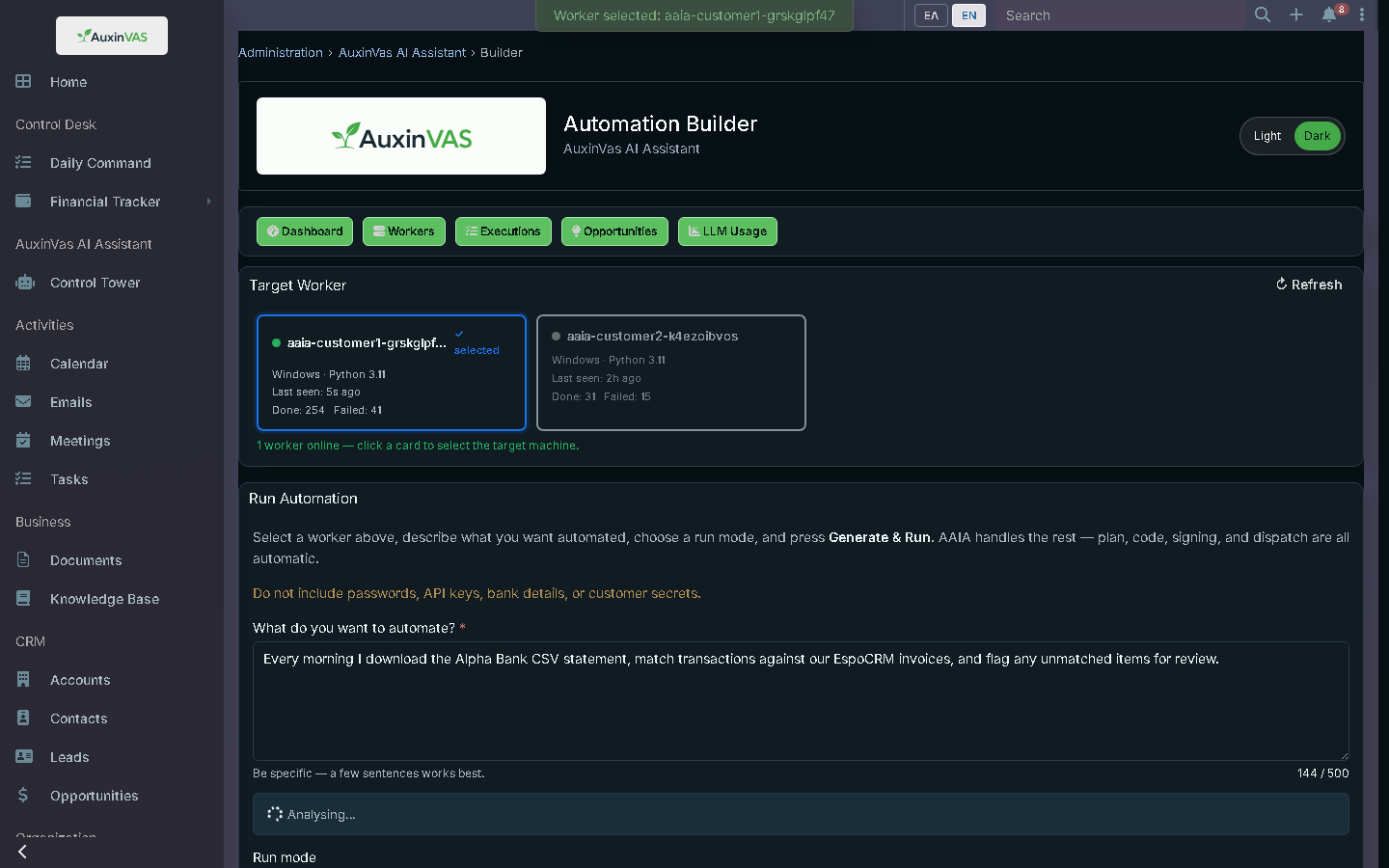The width and height of the screenshot is (1389, 868).
Task: Click the Home grid icon in sidebar
Action: click(x=23, y=82)
